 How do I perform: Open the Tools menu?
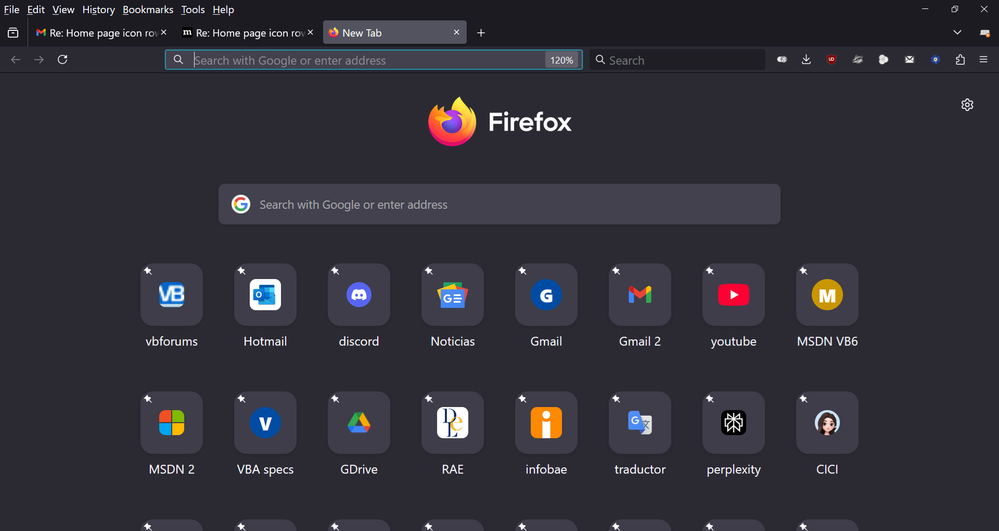coord(192,10)
